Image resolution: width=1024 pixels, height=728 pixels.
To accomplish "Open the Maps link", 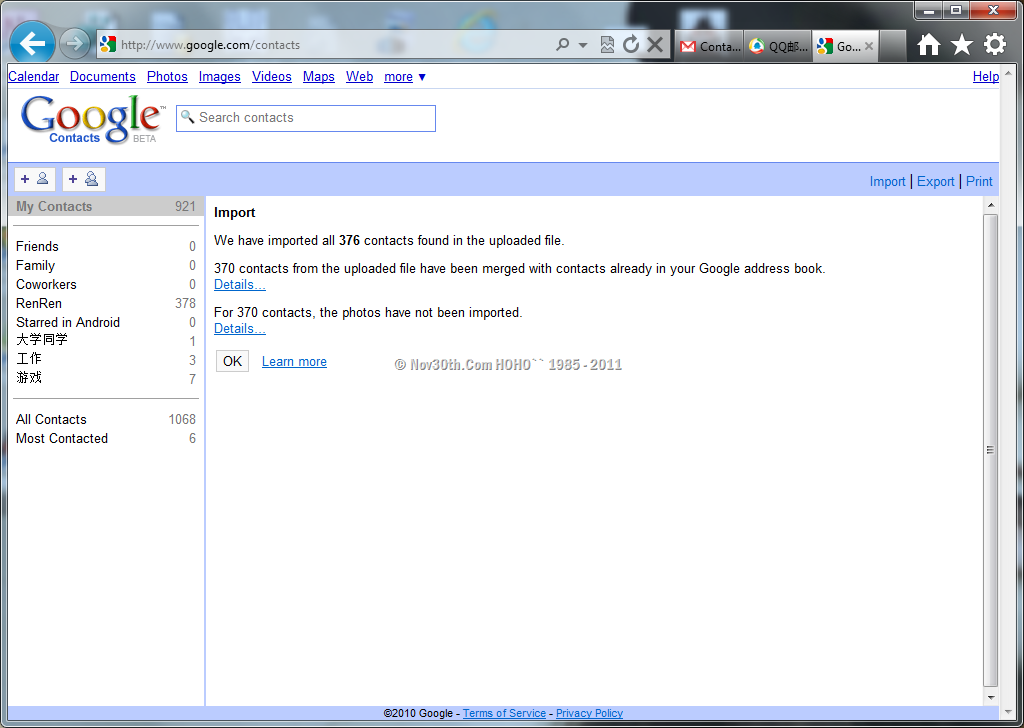I will [x=319, y=76].
